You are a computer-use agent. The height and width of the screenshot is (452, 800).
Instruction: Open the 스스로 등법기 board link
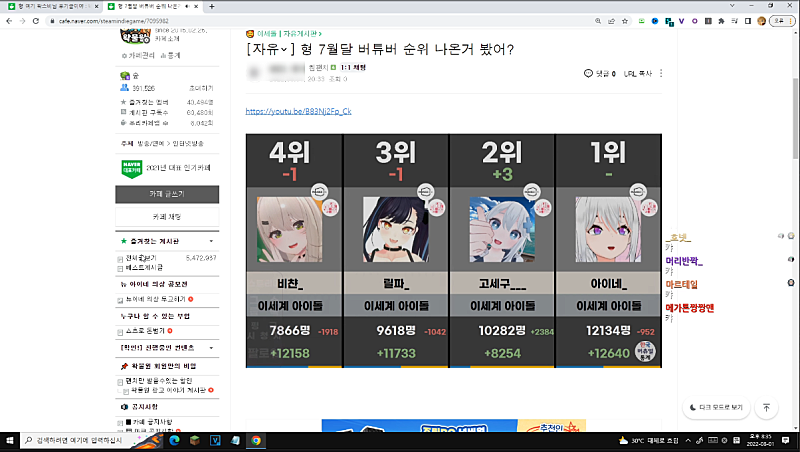click(145, 331)
